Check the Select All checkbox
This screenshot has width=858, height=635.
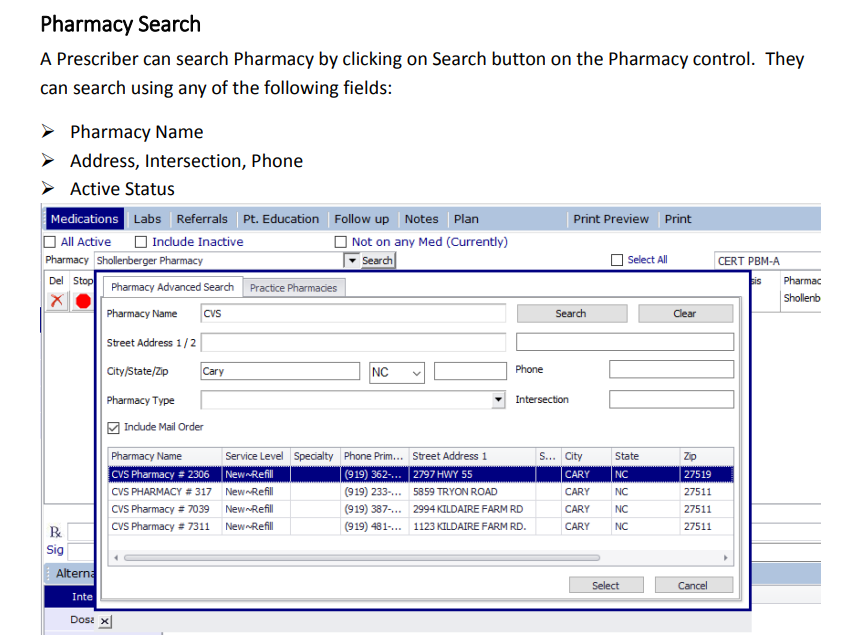pos(617,260)
